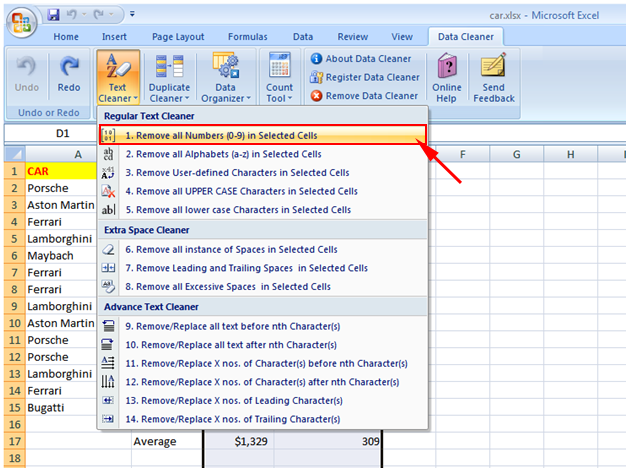
Task: Choose Remove all Excessive Spaces
Action: (263, 287)
